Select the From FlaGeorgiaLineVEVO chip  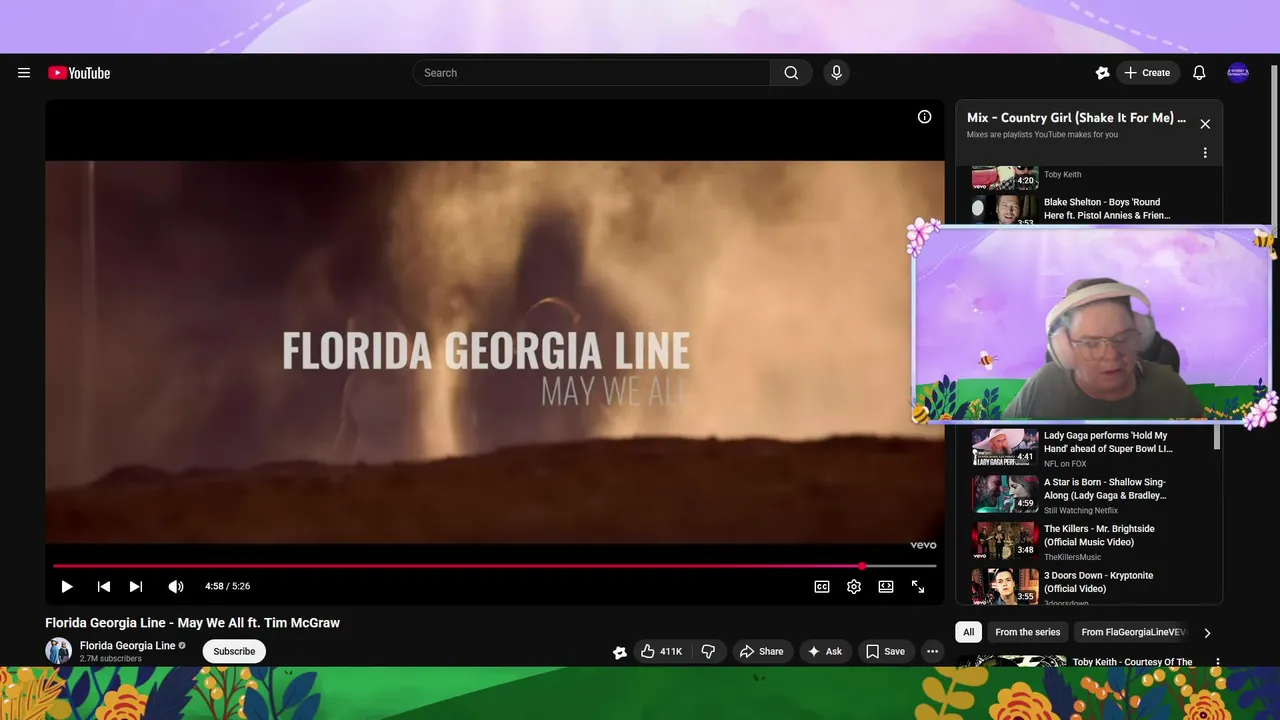point(1133,632)
